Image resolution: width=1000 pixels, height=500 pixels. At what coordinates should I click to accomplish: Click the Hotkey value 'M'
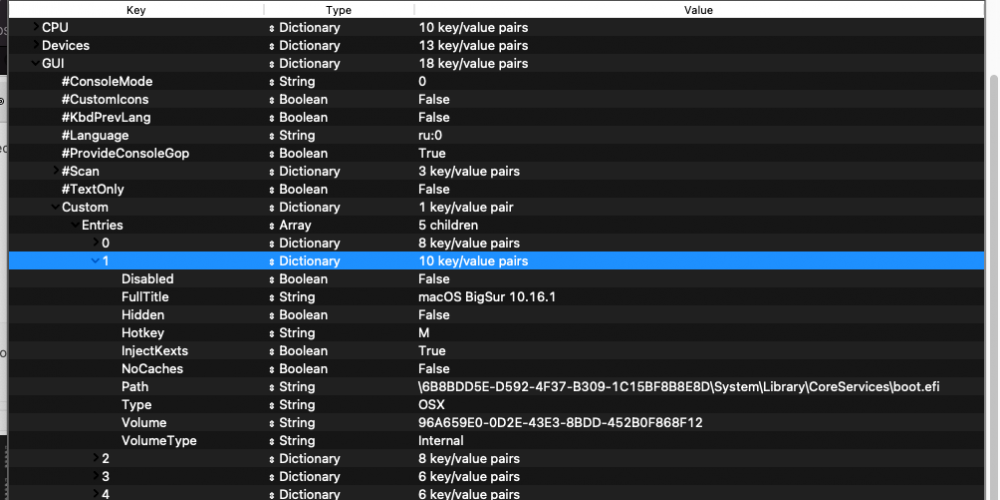(x=423, y=333)
